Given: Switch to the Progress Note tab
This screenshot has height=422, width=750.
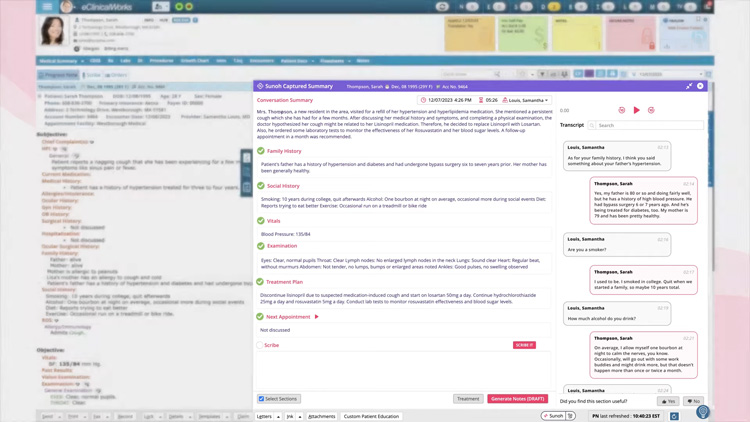Looking at the screenshot, I should point(58,75).
